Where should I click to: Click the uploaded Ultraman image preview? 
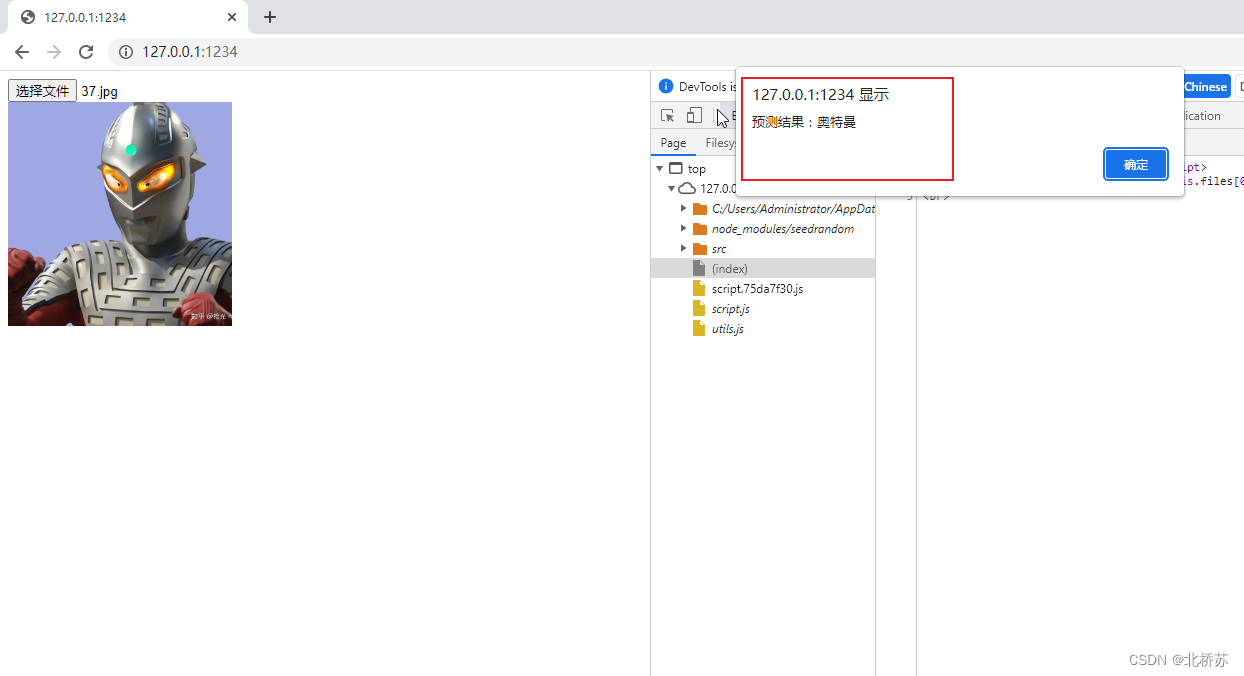click(x=120, y=214)
